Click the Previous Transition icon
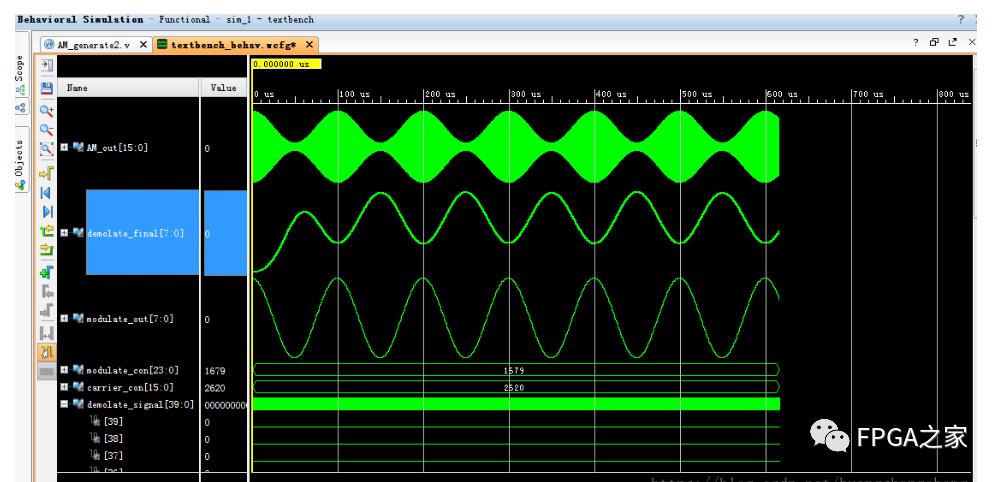The width and height of the screenshot is (1001, 482). coord(46,231)
